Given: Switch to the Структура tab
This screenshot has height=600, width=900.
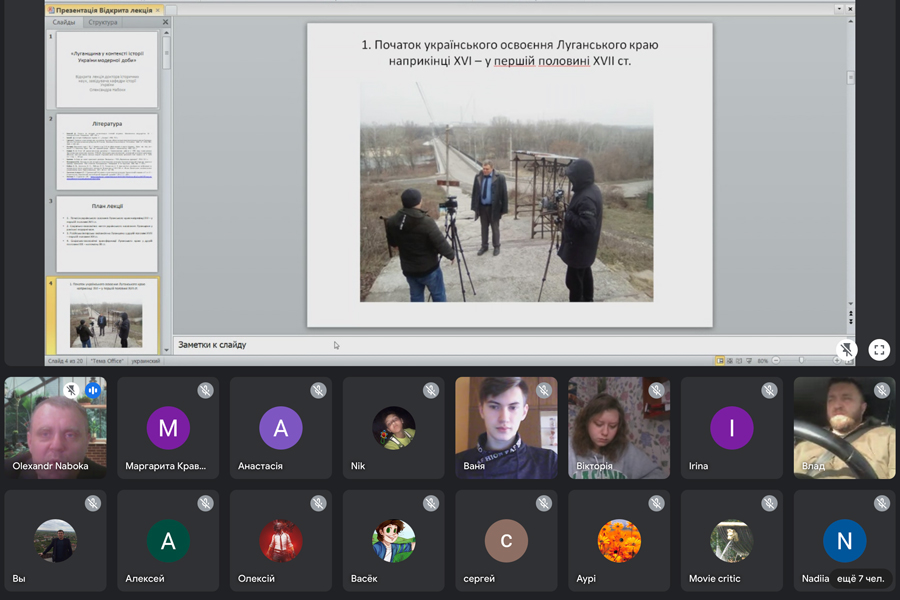Looking at the screenshot, I should coord(102,22).
